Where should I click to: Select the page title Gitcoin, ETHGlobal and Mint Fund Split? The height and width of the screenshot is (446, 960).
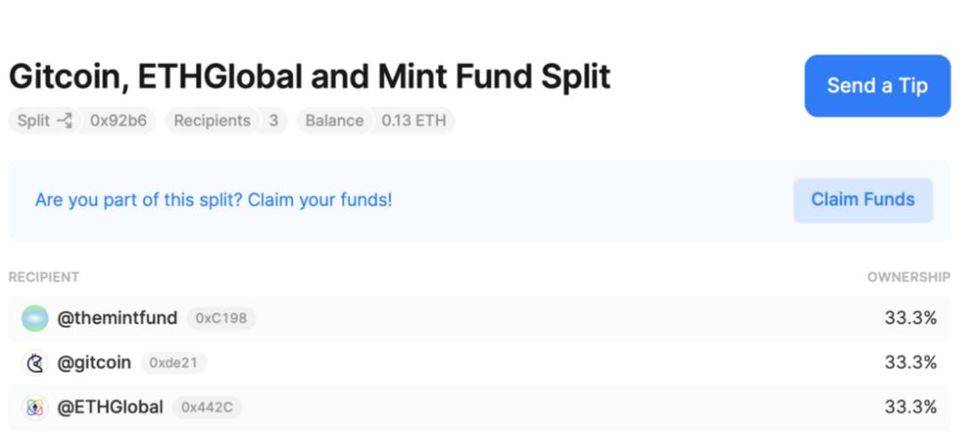310,77
